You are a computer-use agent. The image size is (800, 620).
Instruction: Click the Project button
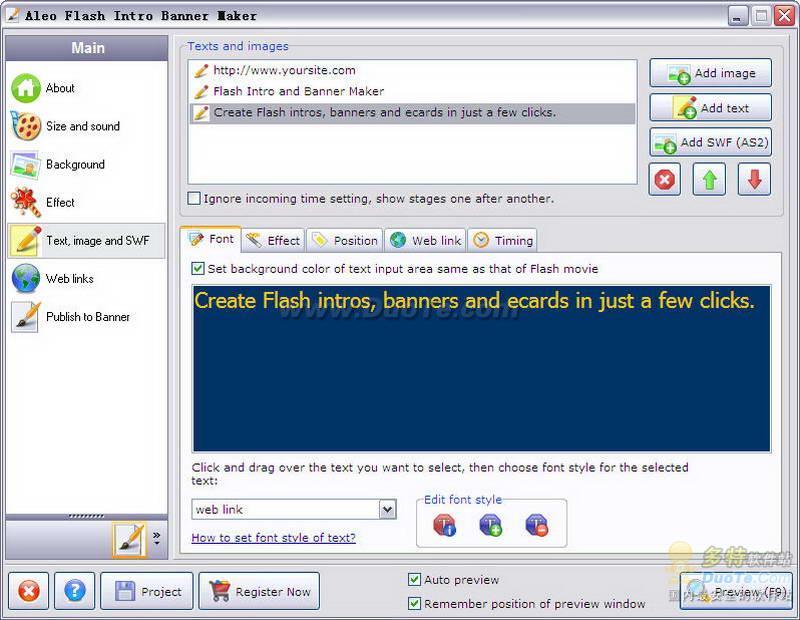(x=147, y=591)
